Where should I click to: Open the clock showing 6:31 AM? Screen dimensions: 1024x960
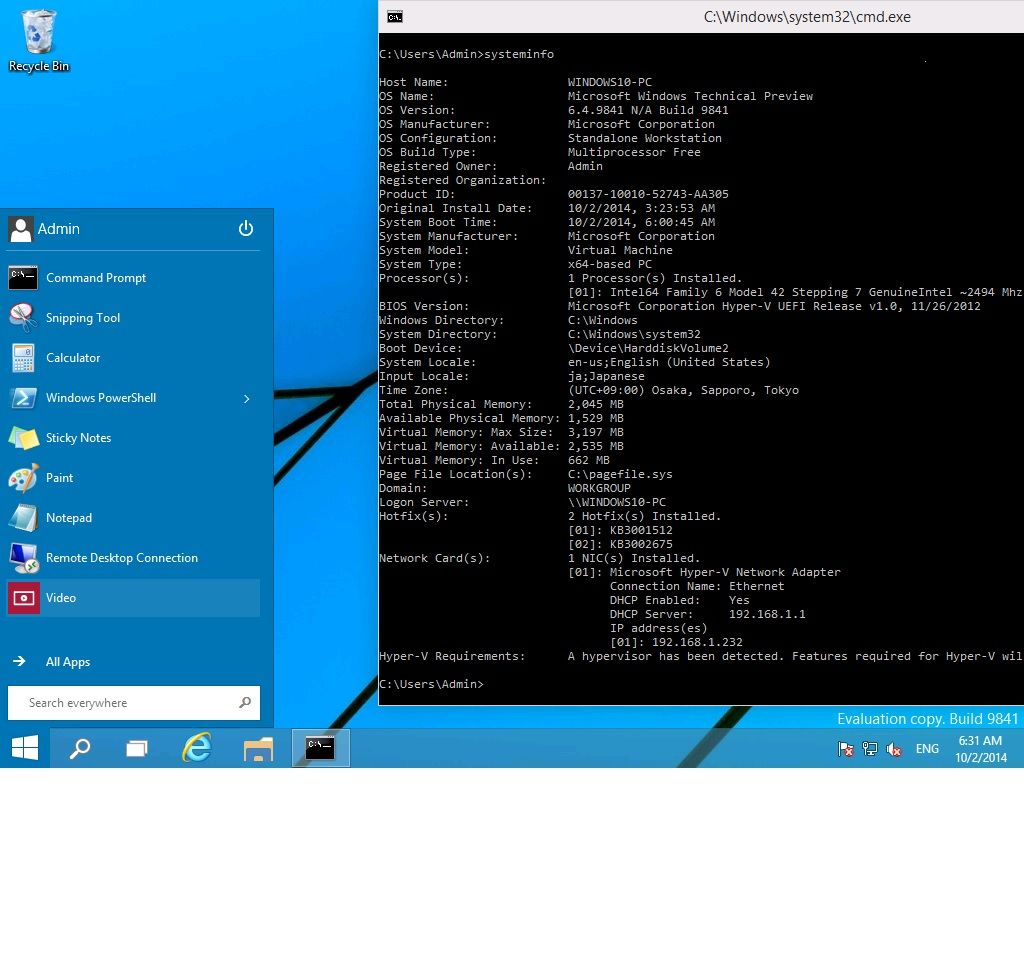tap(980, 748)
